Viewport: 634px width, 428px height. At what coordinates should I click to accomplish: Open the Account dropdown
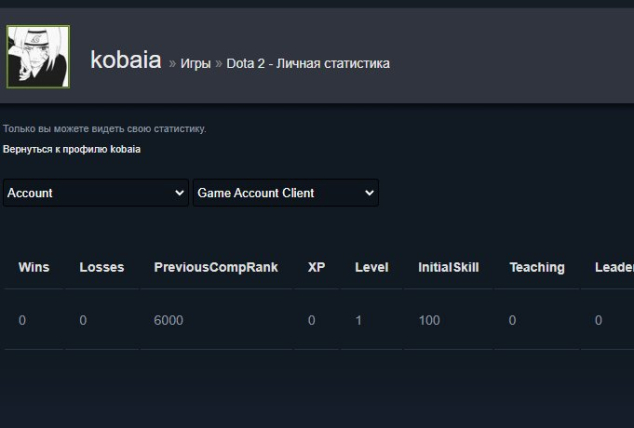[x=96, y=193]
